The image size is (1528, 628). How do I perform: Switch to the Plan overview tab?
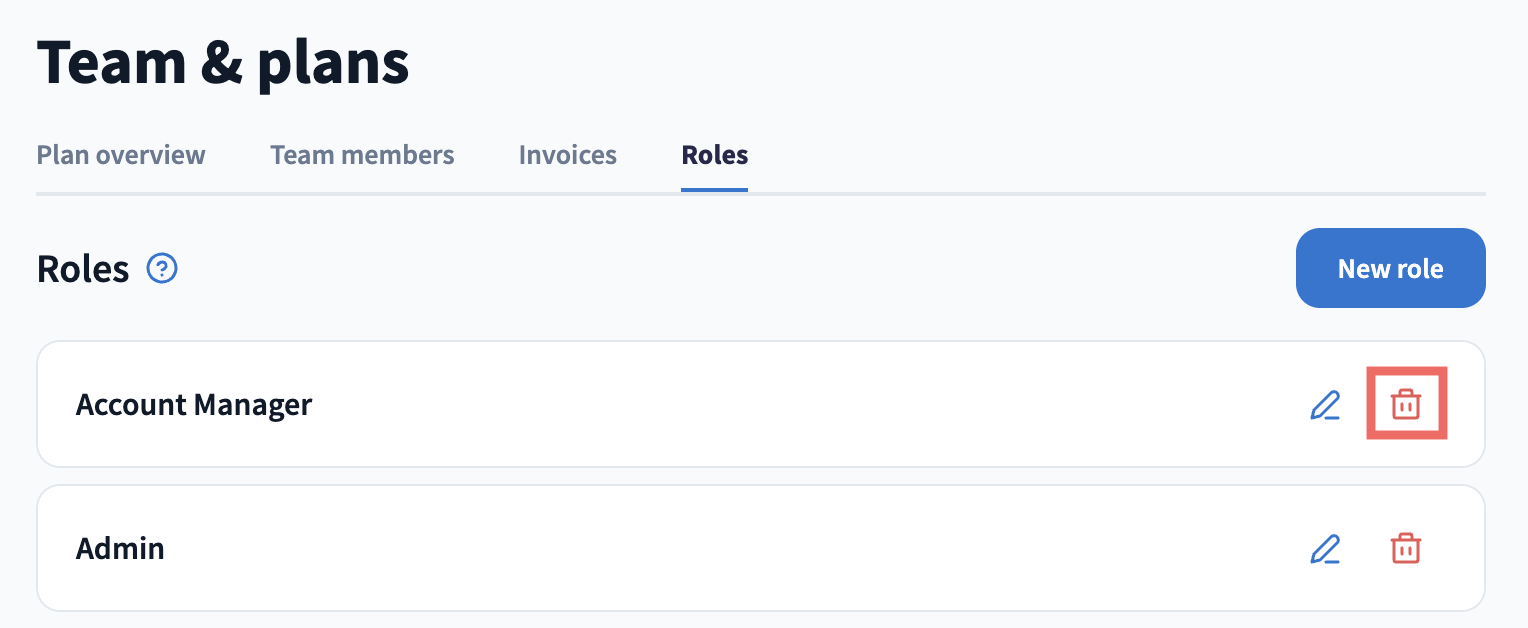coord(121,155)
